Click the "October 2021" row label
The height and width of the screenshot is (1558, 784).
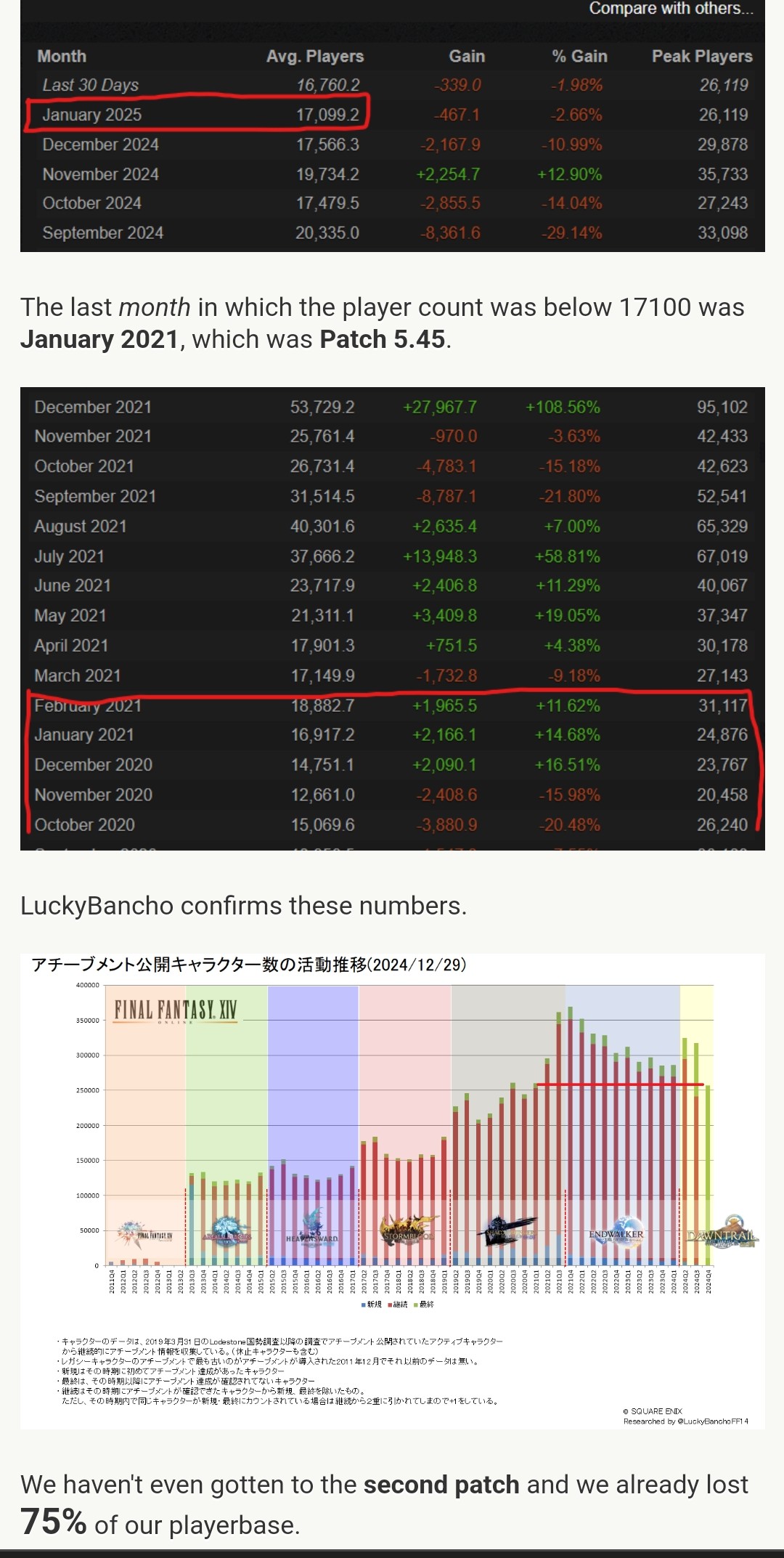(84, 466)
